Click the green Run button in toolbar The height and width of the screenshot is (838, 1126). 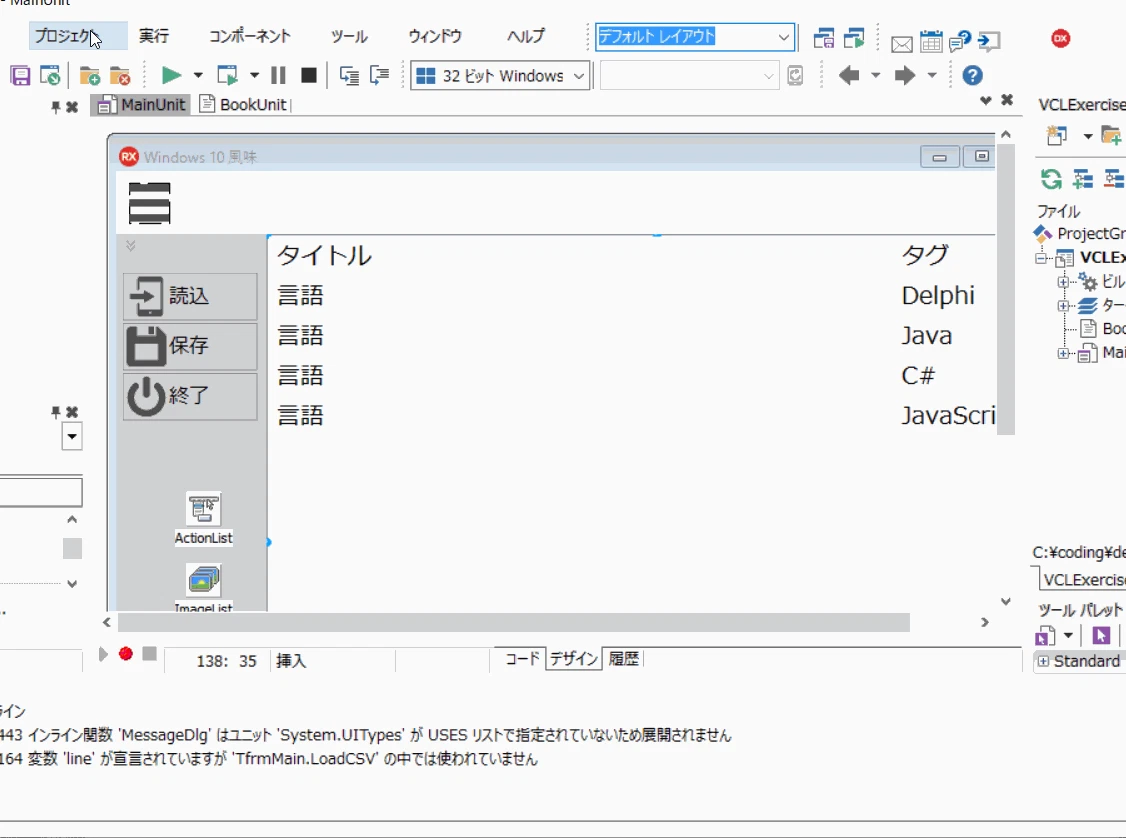click(x=171, y=75)
